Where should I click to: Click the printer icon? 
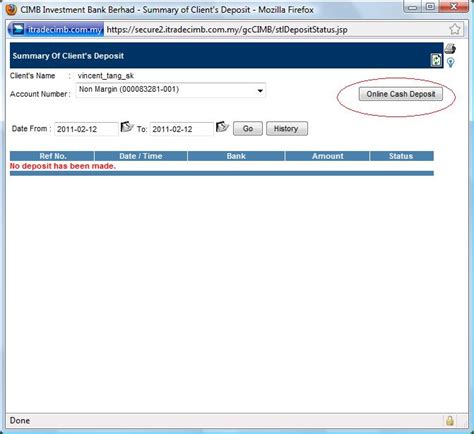[x=450, y=49]
